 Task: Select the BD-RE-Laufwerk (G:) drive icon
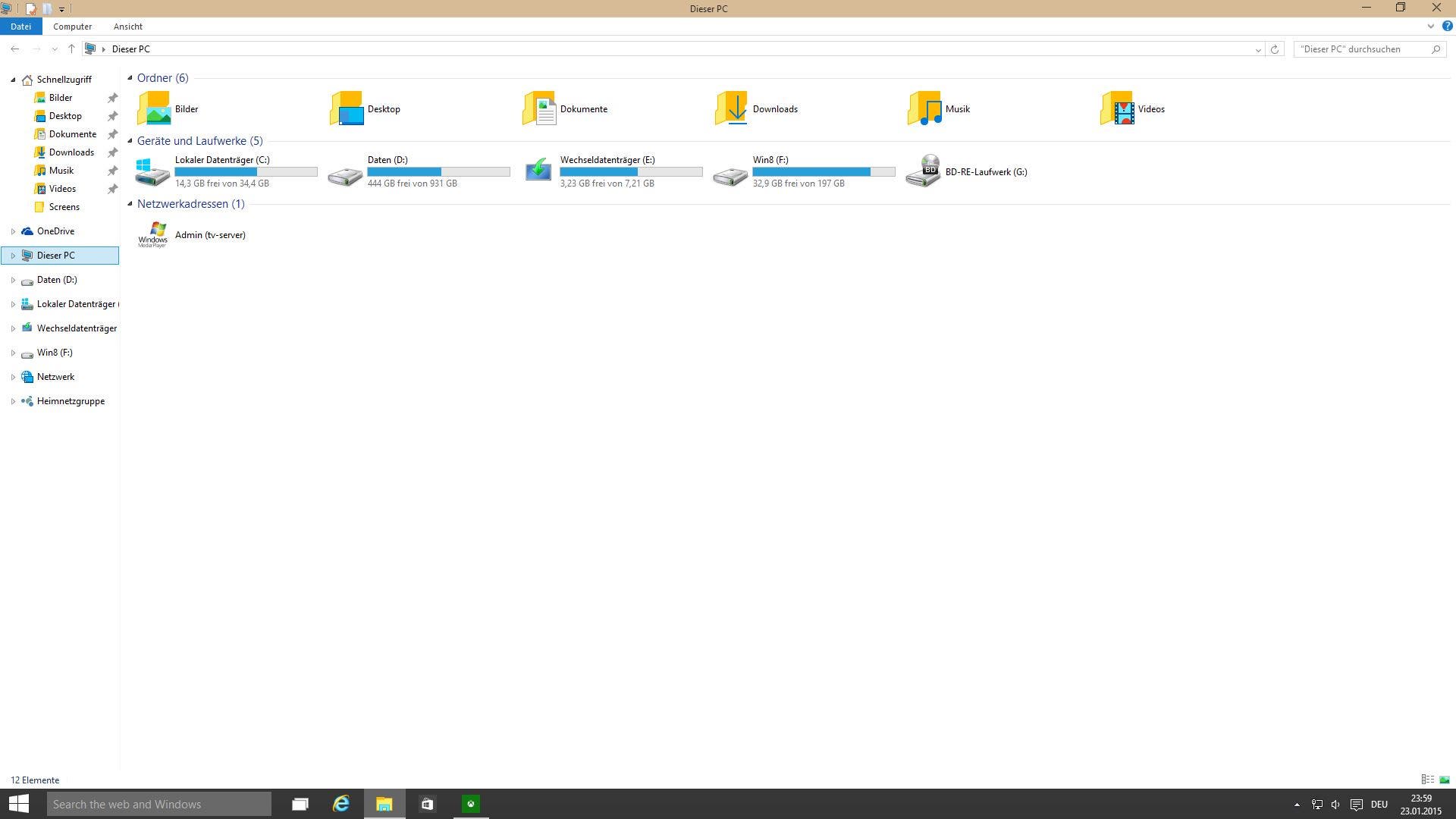[924, 171]
